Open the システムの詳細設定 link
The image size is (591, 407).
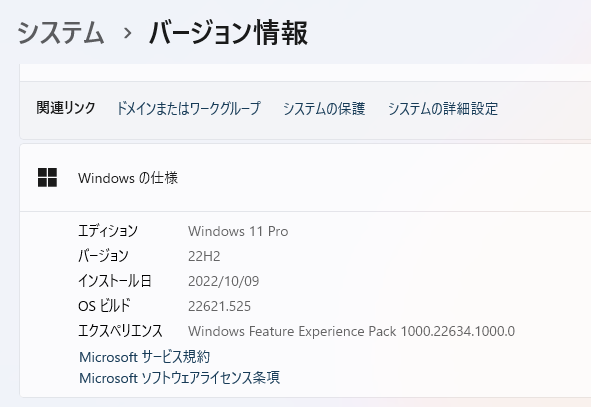click(x=443, y=109)
